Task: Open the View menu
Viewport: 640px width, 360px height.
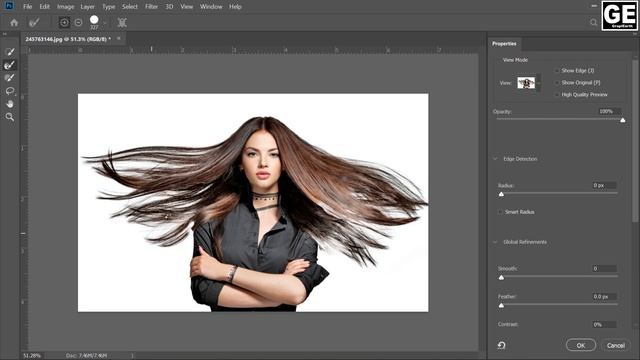Action: coord(187,7)
